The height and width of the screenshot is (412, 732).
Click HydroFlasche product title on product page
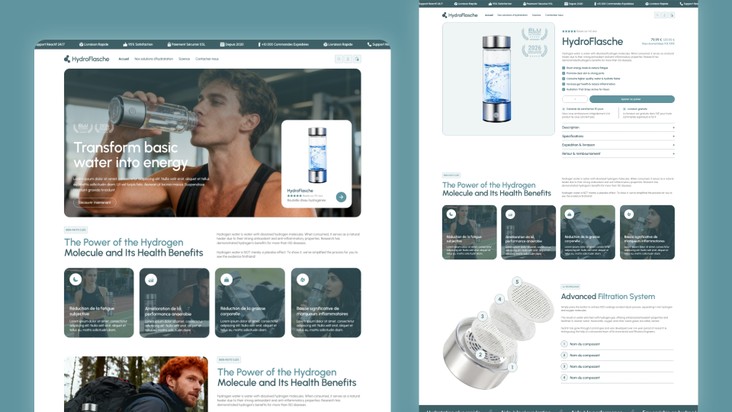pyautogui.click(x=592, y=42)
